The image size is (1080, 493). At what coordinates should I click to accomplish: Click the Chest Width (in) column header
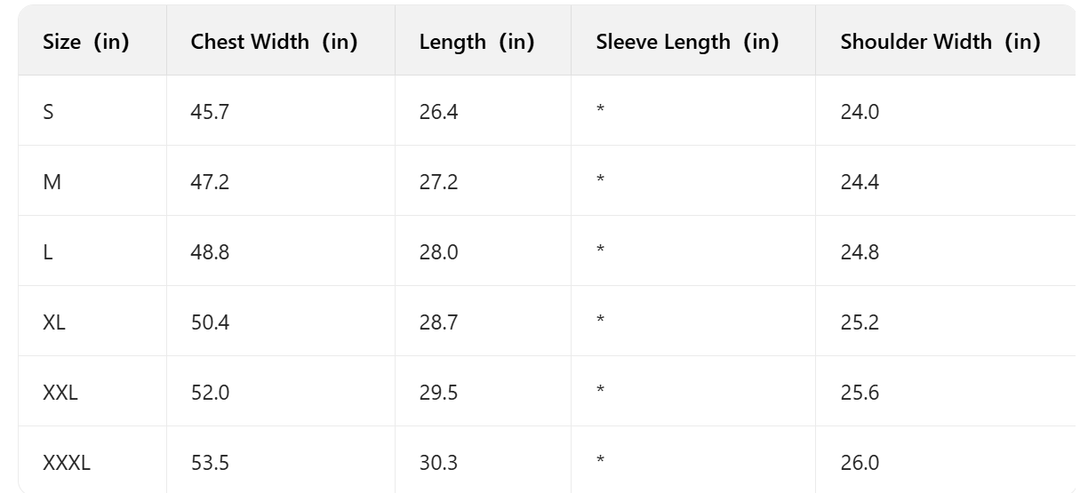(274, 43)
